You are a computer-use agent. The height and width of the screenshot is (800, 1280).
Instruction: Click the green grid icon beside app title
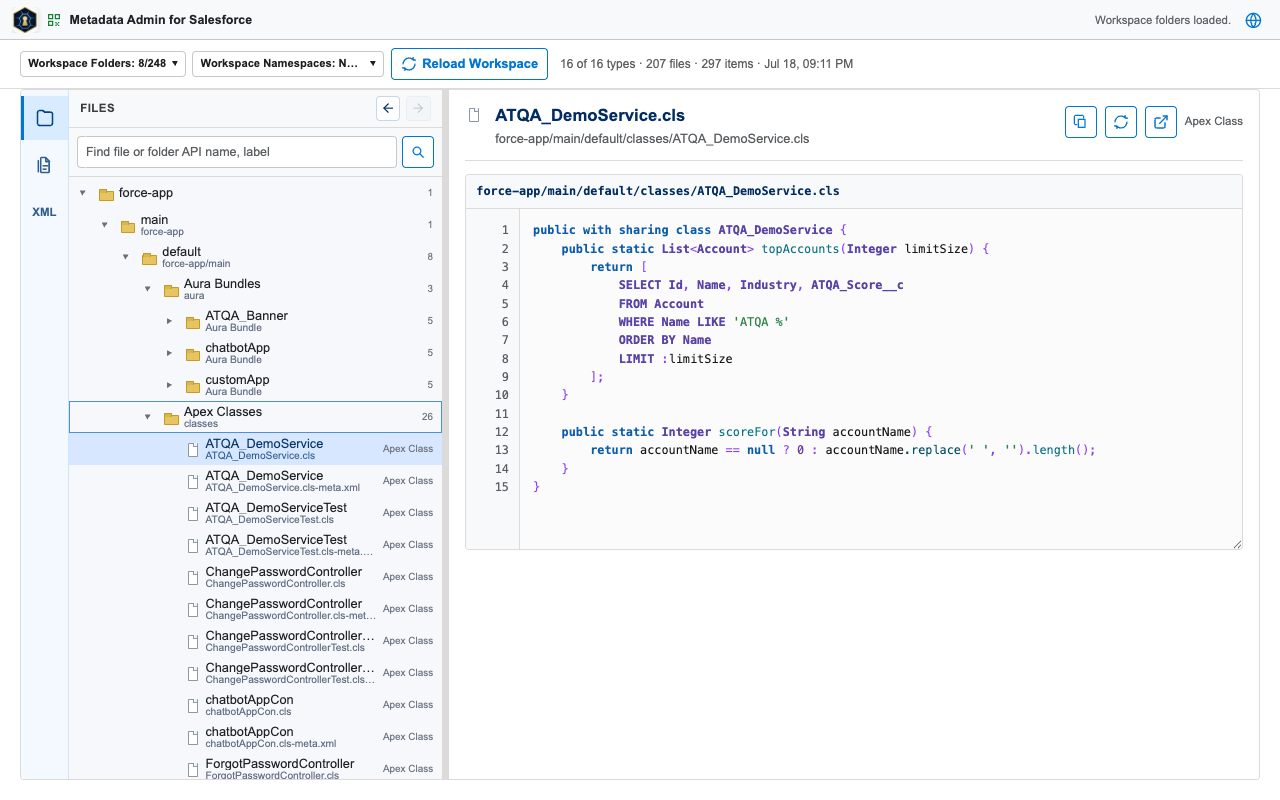(x=54, y=20)
